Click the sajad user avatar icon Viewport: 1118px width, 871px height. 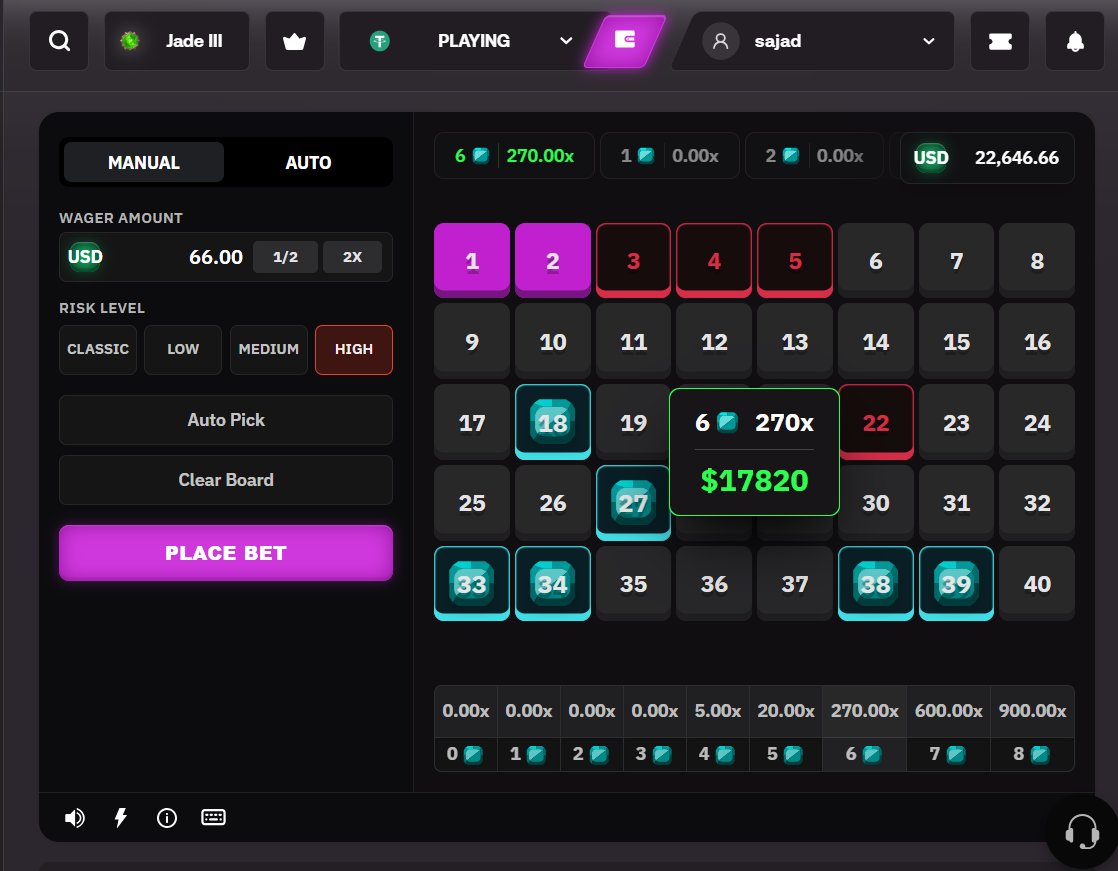pos(721,41)
